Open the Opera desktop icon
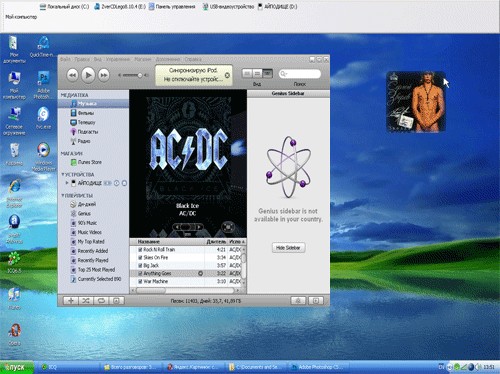 pos(14,335)
